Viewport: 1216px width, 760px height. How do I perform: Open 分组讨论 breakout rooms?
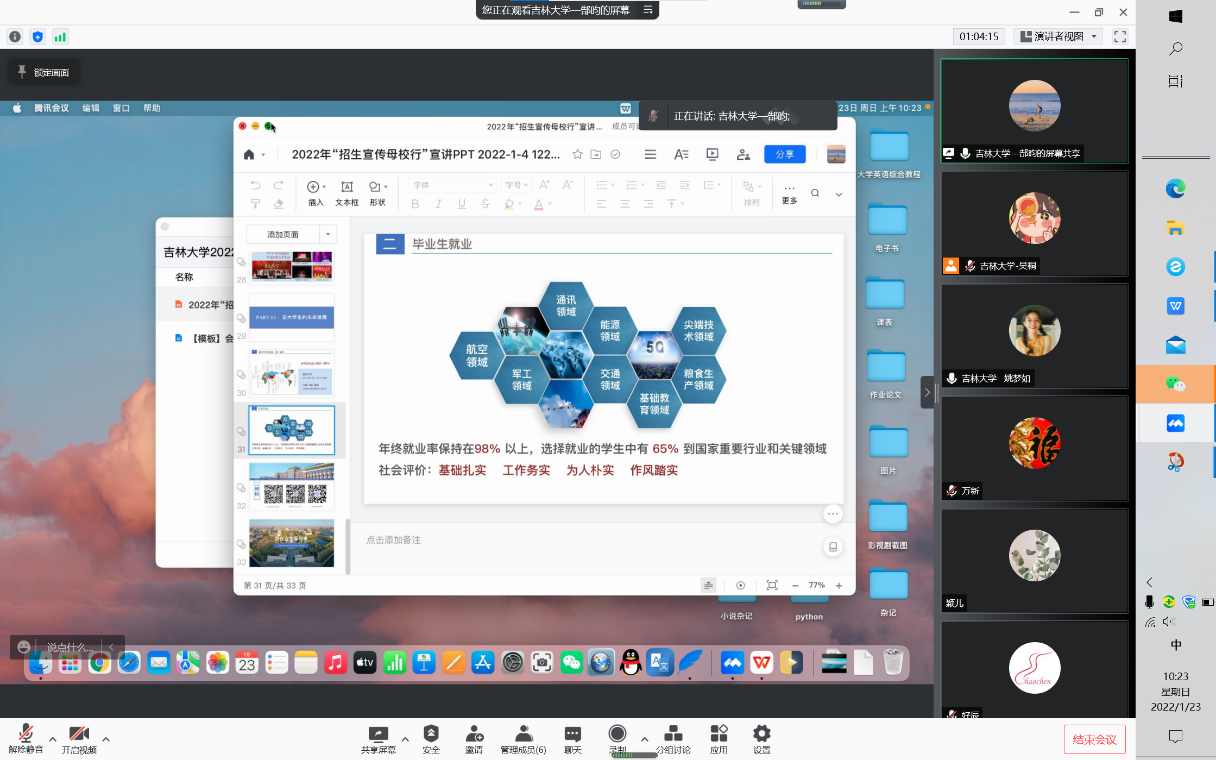tap(673, 738)
